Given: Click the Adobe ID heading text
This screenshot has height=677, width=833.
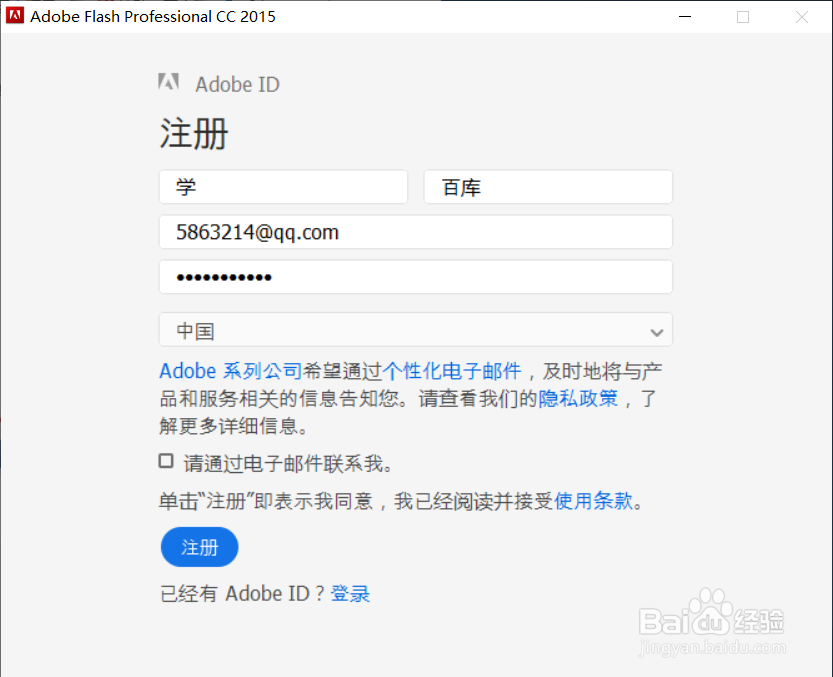Looking at the screenshot, I should (x=237, y=84).
